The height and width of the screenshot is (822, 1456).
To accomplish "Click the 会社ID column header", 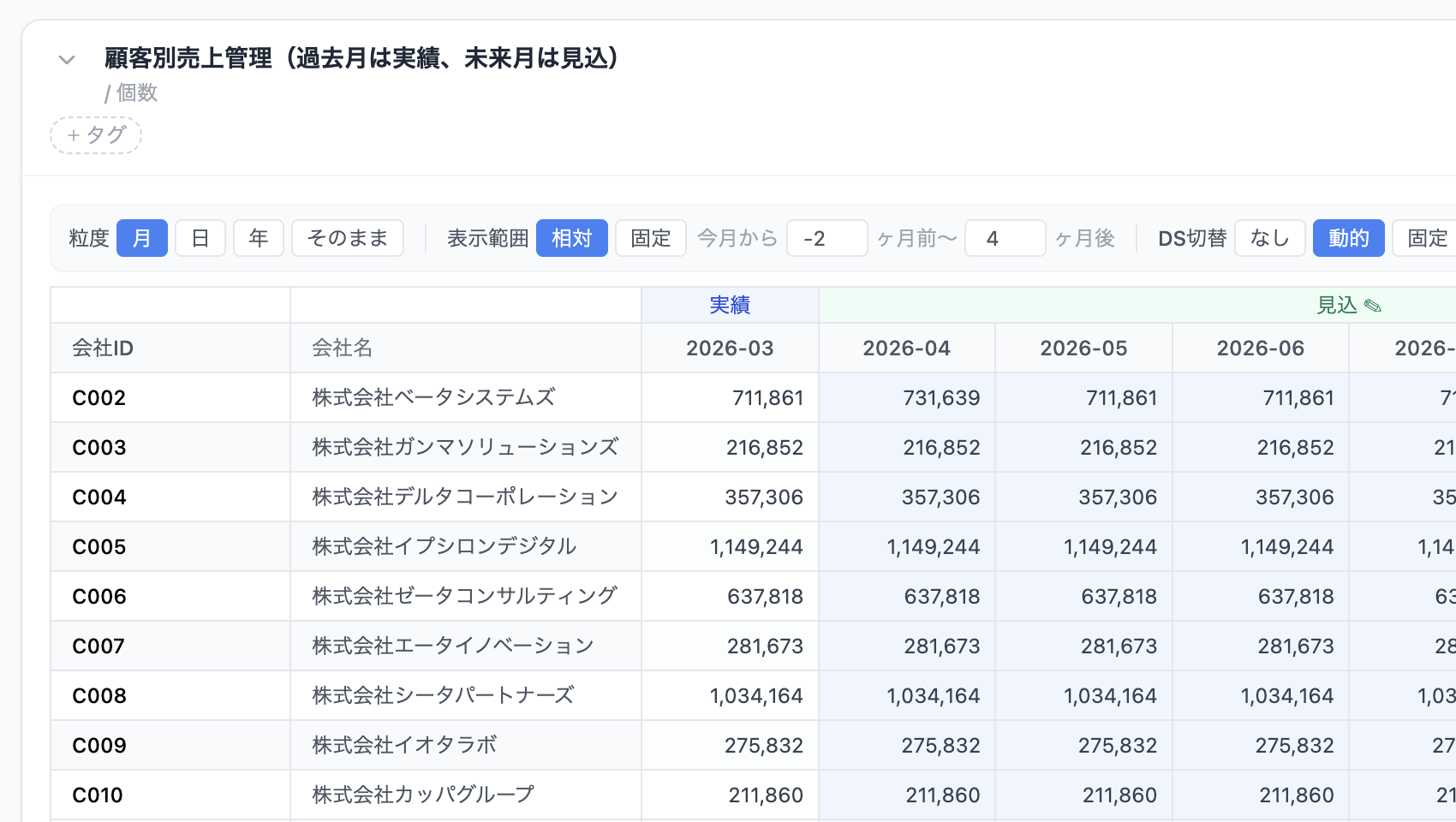I will pyautogui.click(x=170, y=348).
